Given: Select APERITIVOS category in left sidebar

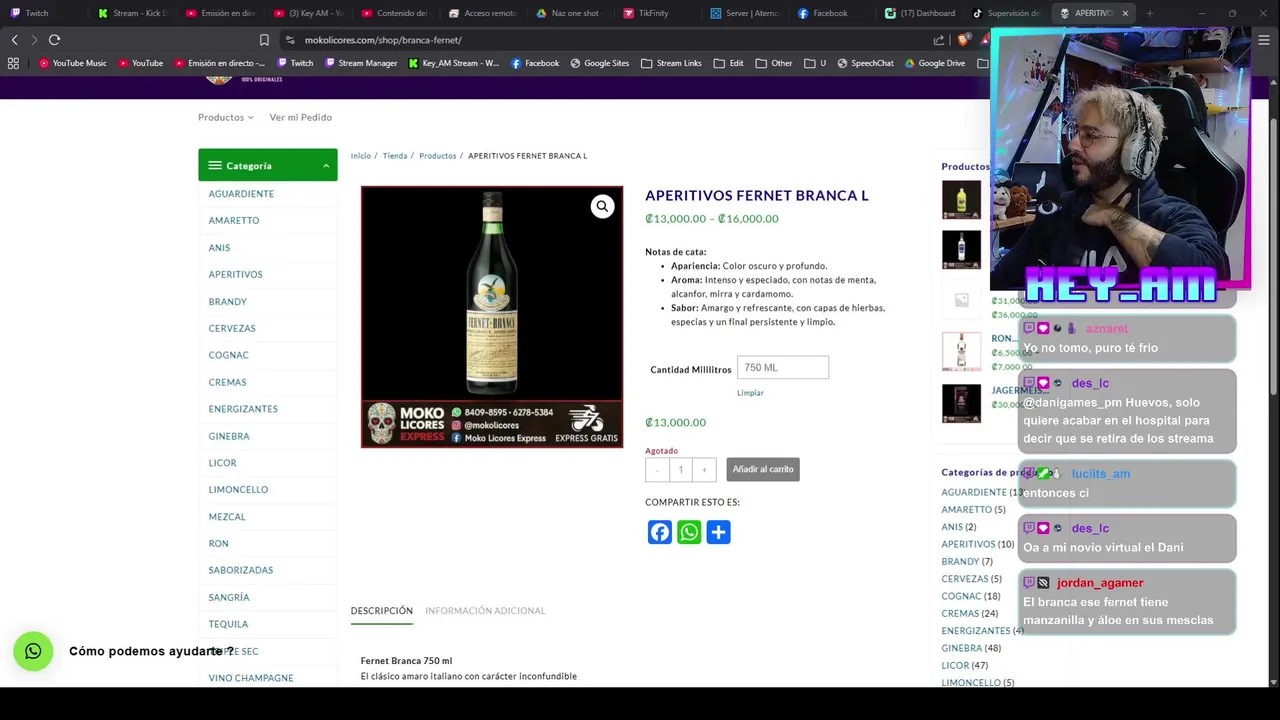Looking at the screenshot, I should pyautogui.click(x=235, y=274).
